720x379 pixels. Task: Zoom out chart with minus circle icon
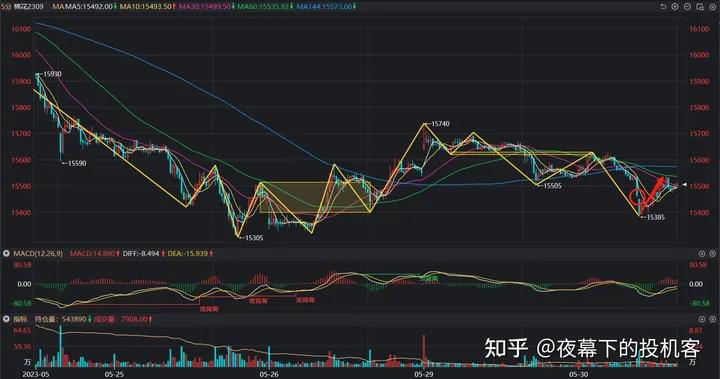pyautogui.click(x=687, y=6)
